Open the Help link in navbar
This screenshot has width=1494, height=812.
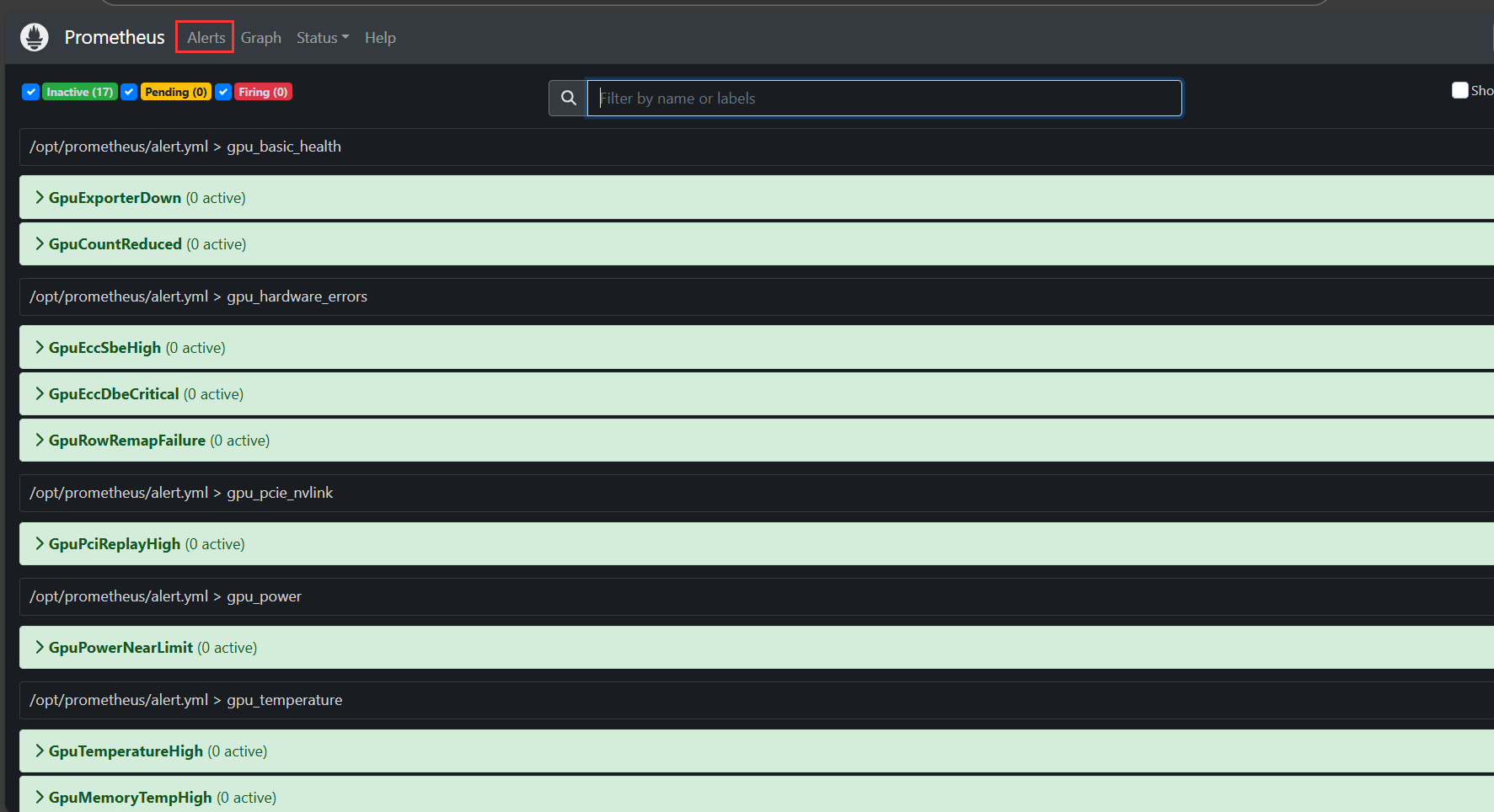[x=380, y=38]
